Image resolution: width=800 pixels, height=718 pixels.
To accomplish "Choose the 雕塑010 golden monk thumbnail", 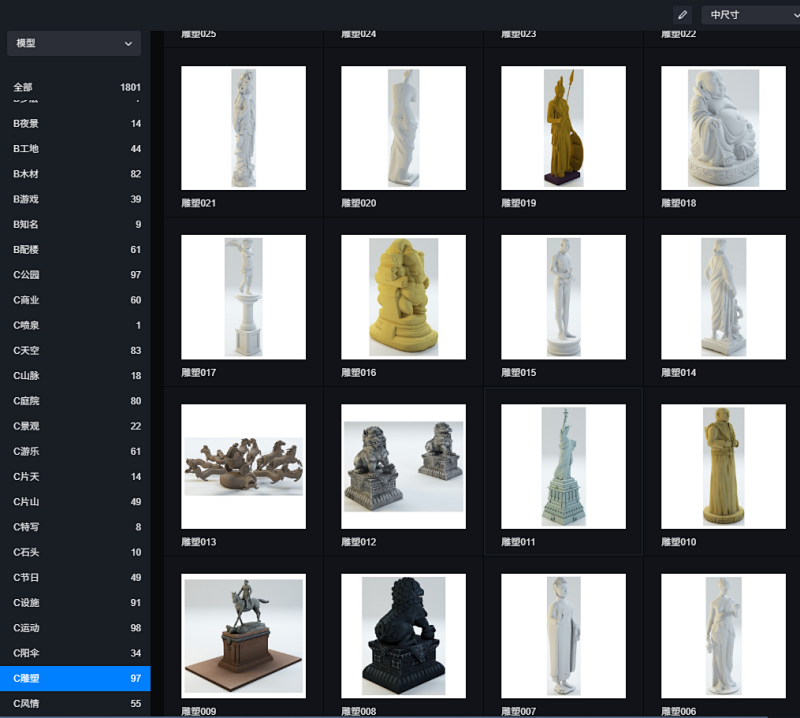I will 723,466.
